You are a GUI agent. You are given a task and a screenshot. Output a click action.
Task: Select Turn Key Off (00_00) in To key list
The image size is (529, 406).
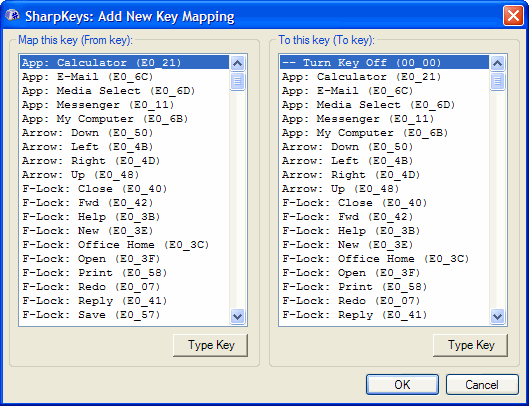click(x=385, y=63)
